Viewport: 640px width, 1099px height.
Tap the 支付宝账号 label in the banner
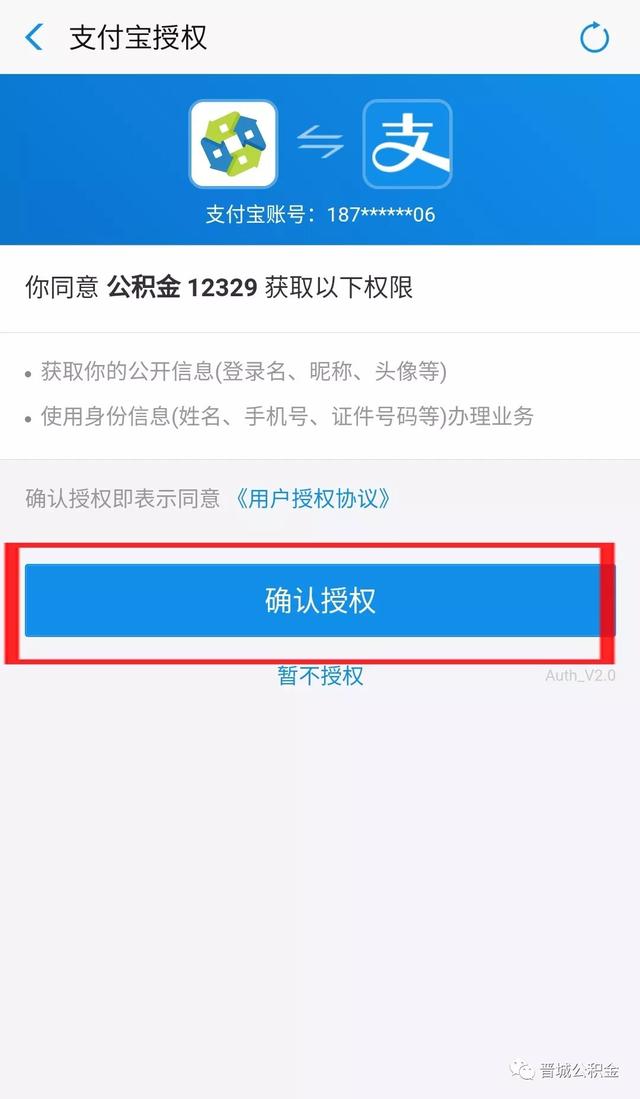(255, 214)
